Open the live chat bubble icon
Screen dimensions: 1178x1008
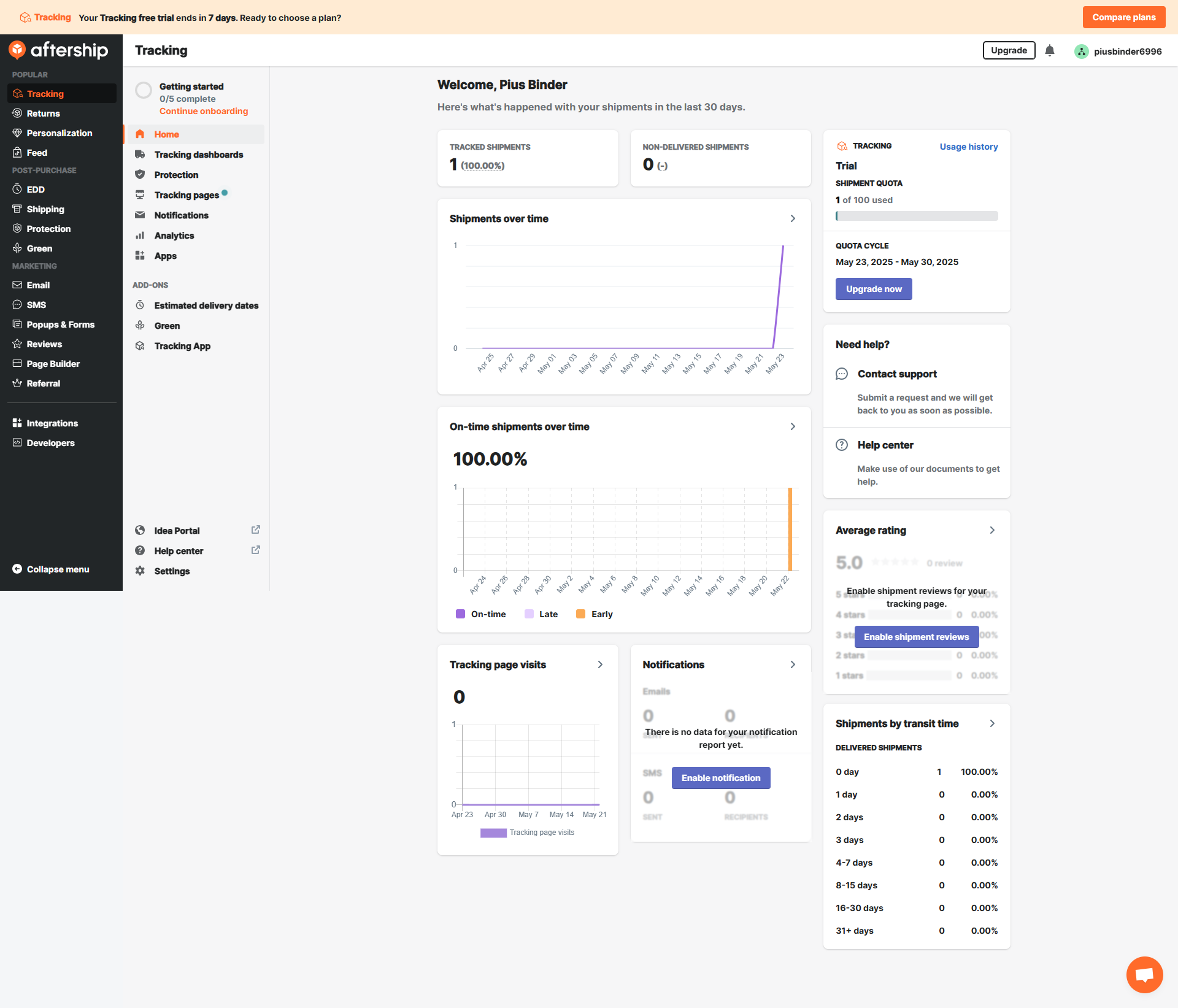click(1144, 974)
